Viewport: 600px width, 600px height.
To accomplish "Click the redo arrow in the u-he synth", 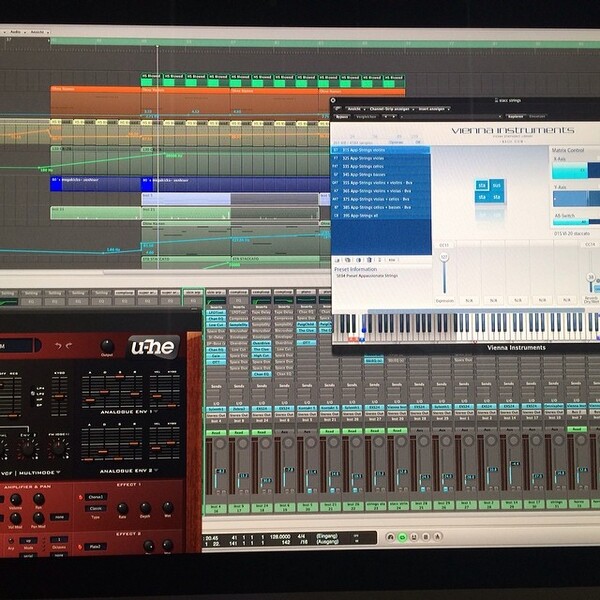I will click(69, 346).
